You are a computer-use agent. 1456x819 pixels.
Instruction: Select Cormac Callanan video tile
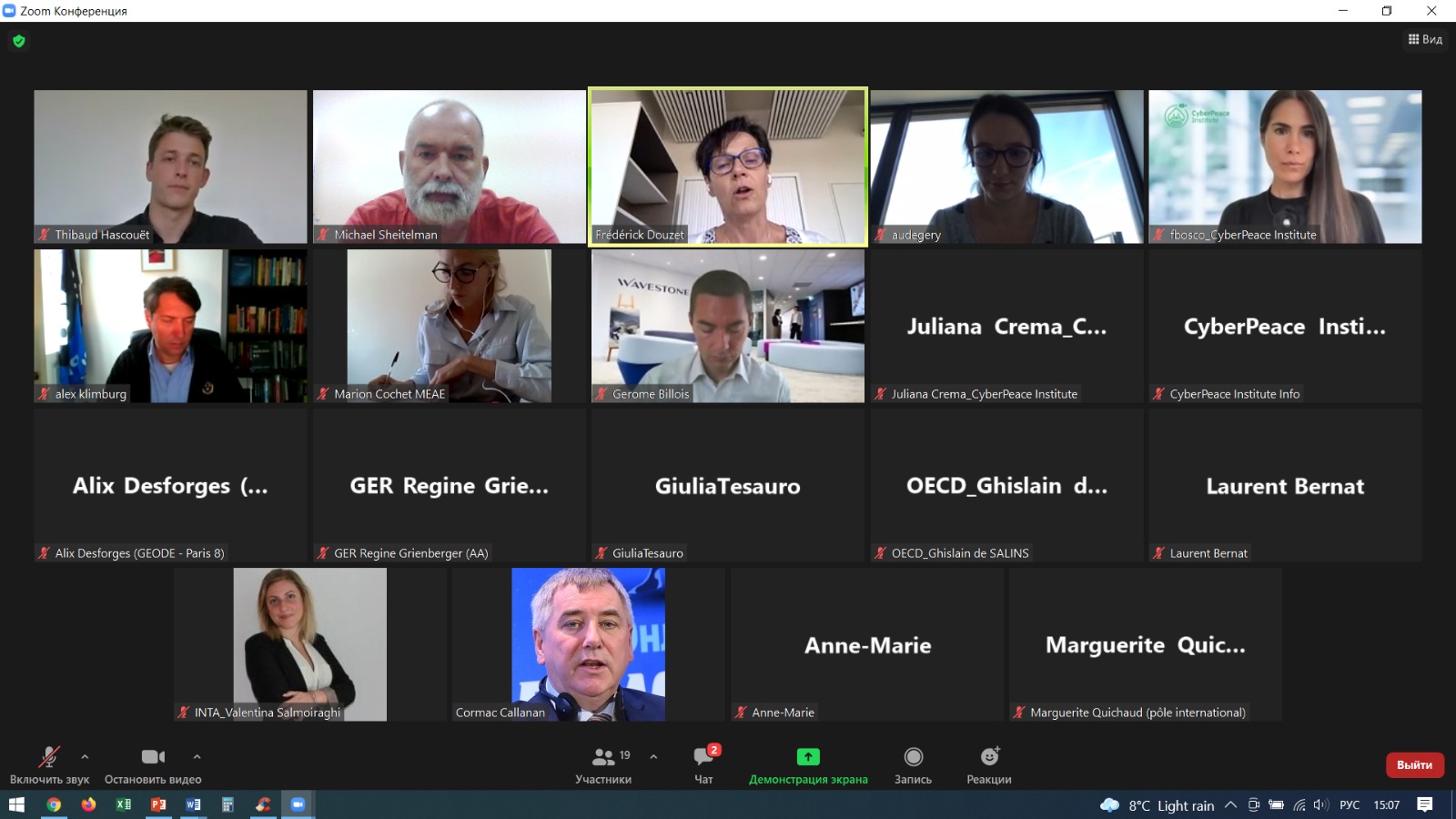tap(589, 644)
